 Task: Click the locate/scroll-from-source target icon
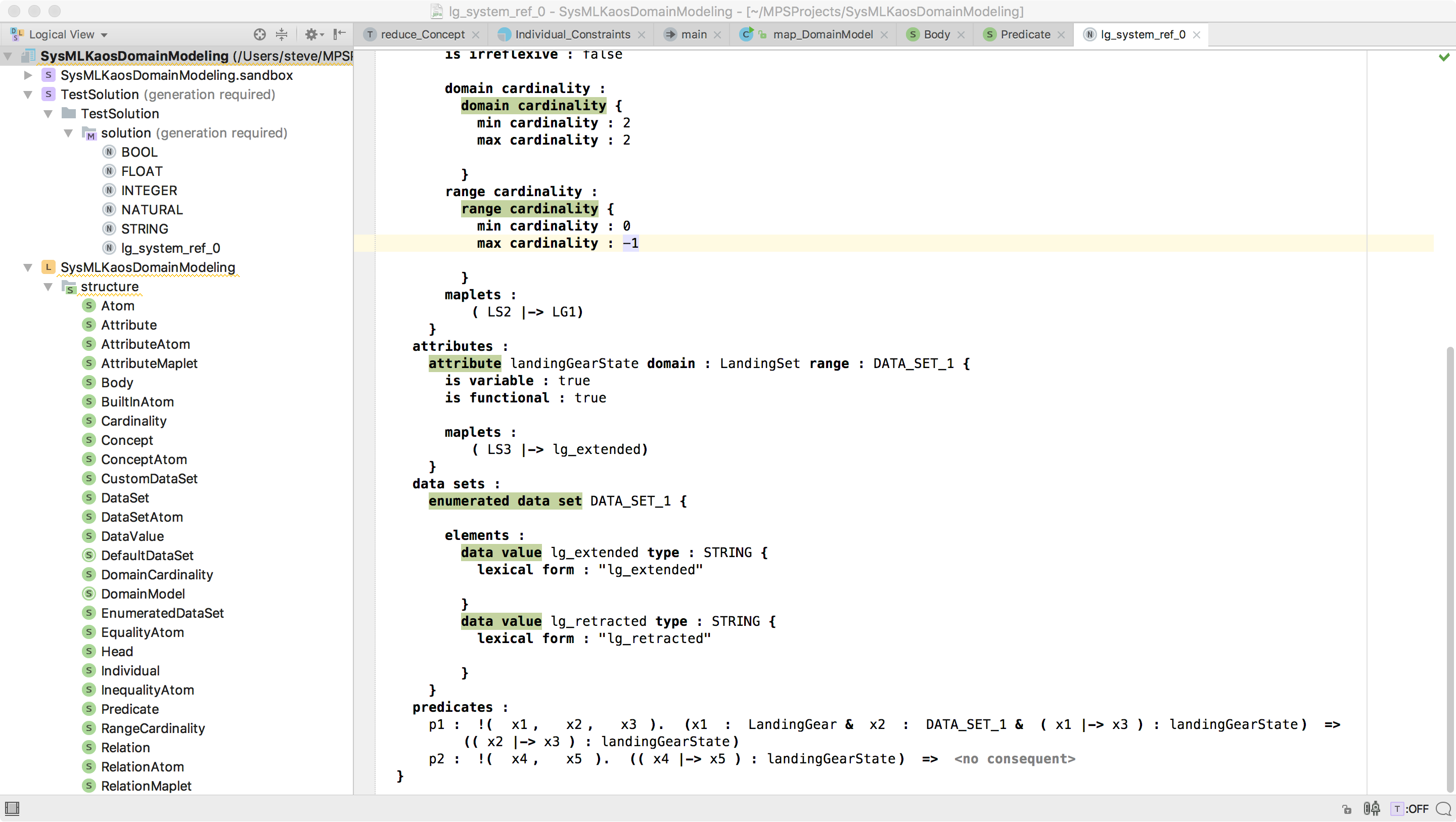click(x=259, y=34)
